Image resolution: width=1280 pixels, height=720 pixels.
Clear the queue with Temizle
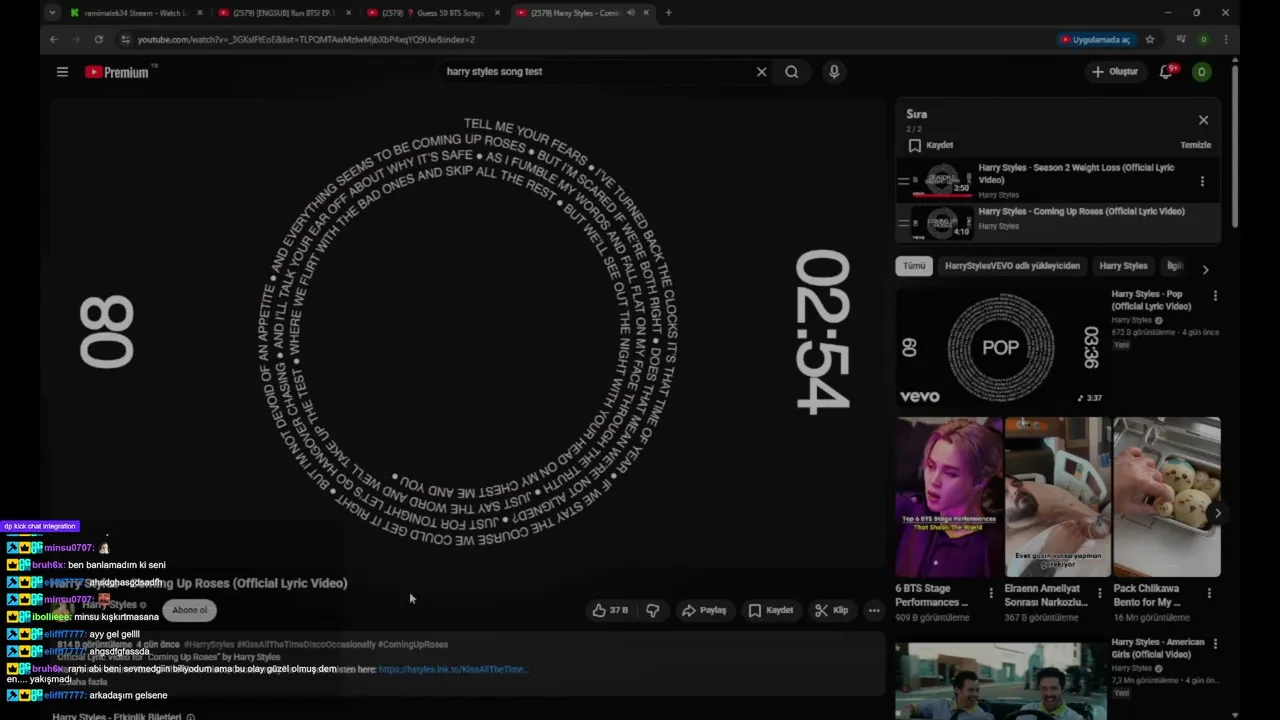[1195, 145]
